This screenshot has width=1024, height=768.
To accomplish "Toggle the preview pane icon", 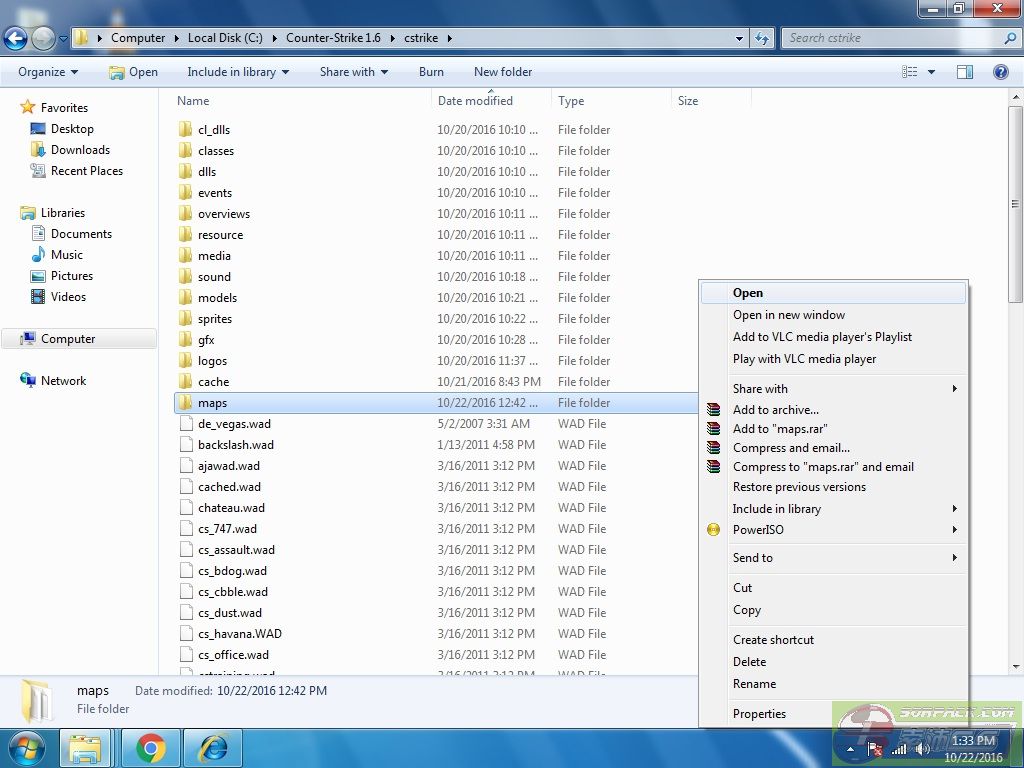I will pyautogui.click(x=965, y=72).
